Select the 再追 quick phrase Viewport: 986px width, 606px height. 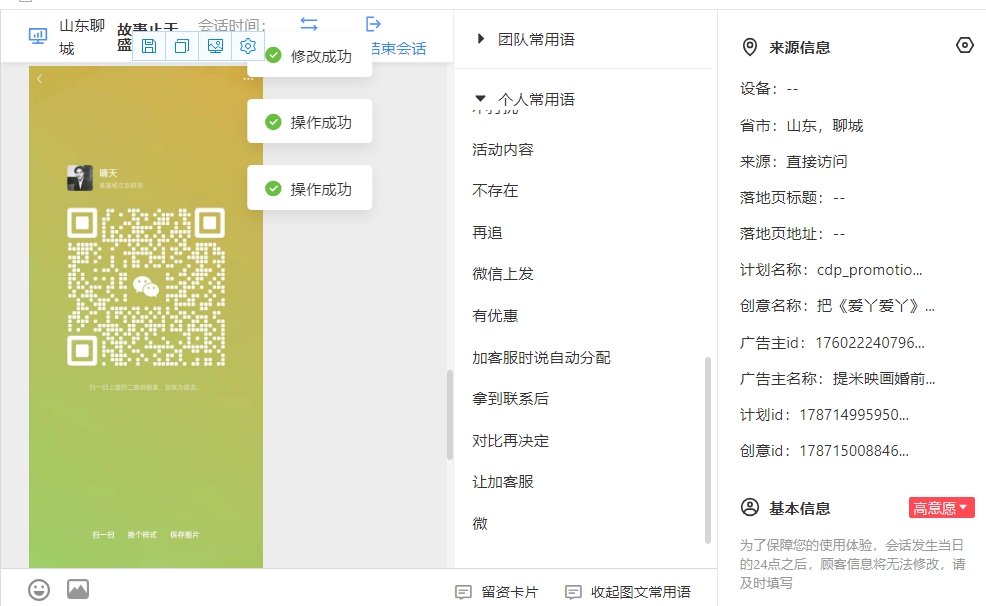487,233
